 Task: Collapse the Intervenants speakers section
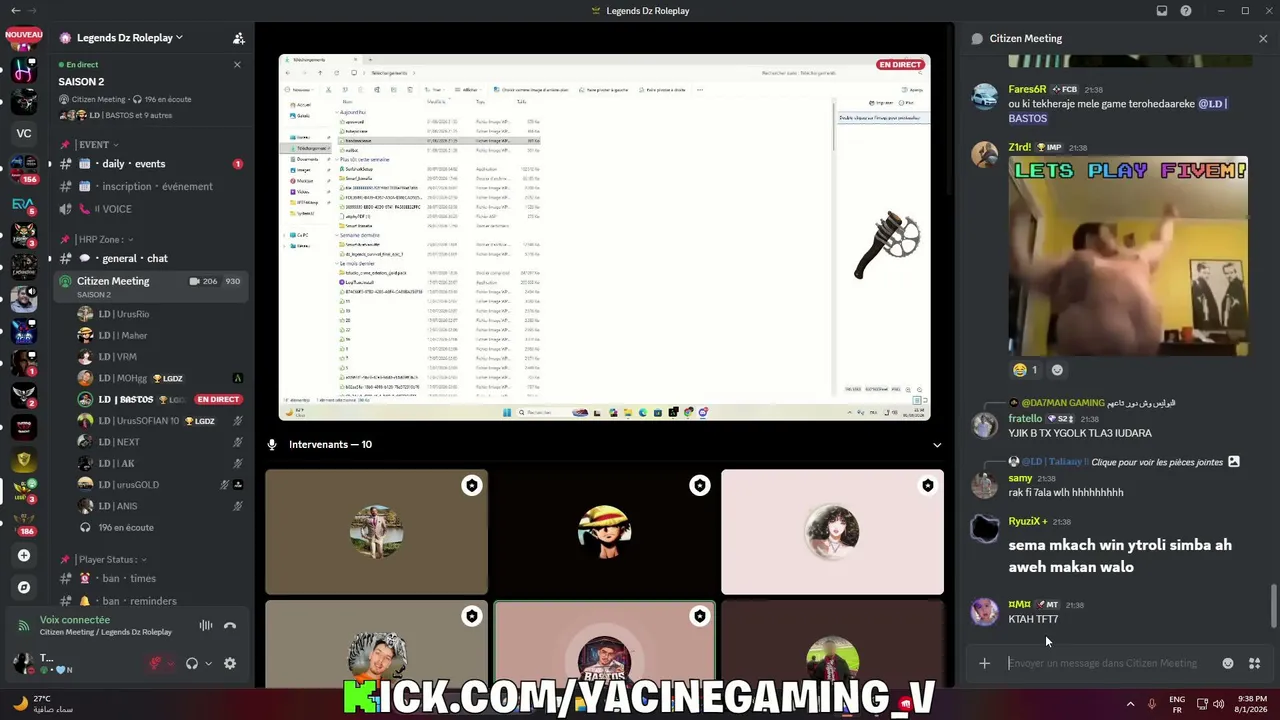(x=937, y=445)
